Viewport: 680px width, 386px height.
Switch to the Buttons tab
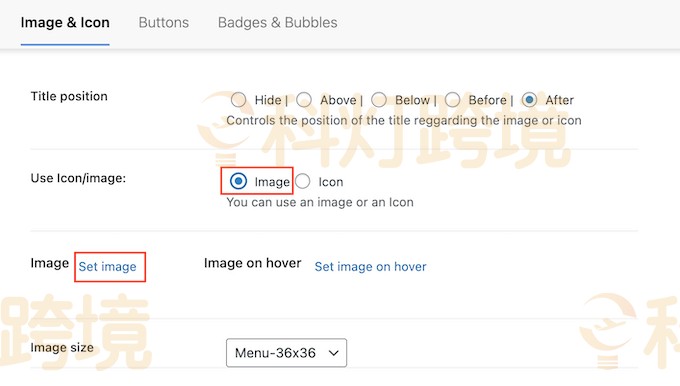(x=163, y=23)
